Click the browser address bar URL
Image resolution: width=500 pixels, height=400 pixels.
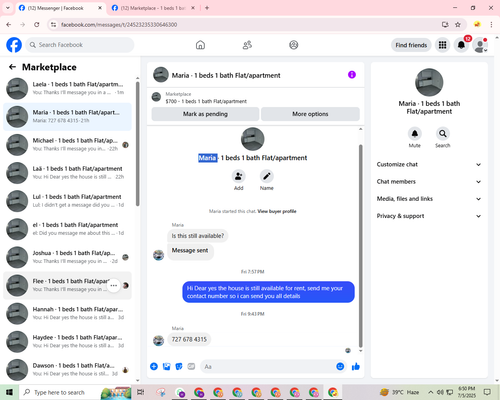click(x=119, y=25)
